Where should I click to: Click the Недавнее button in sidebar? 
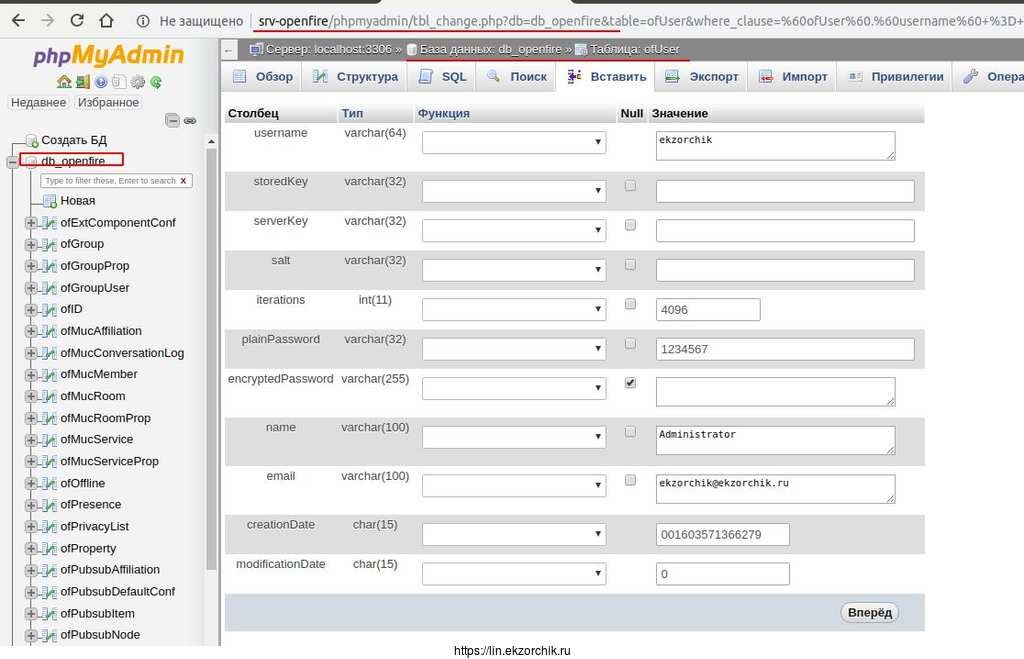[x=38, y=102]
